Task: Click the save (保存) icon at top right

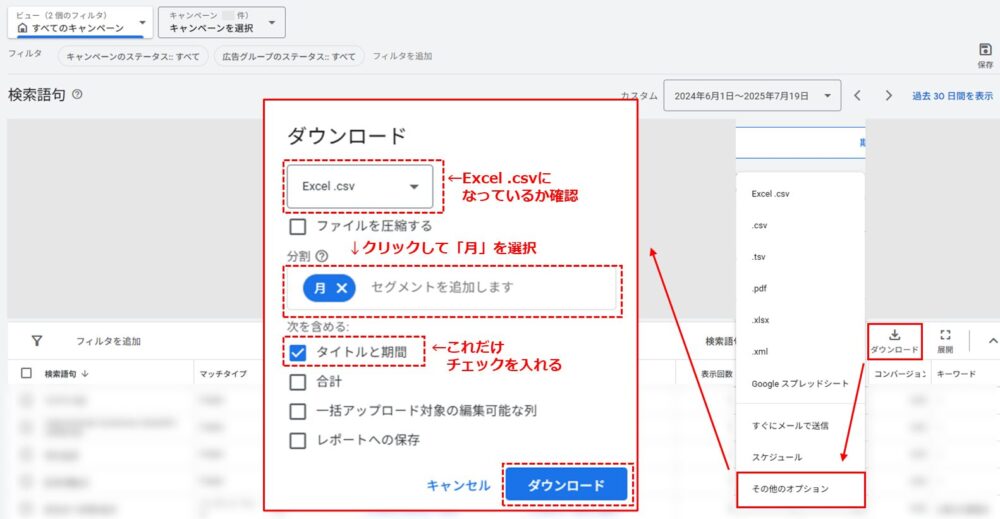Action: coord(985,50)
